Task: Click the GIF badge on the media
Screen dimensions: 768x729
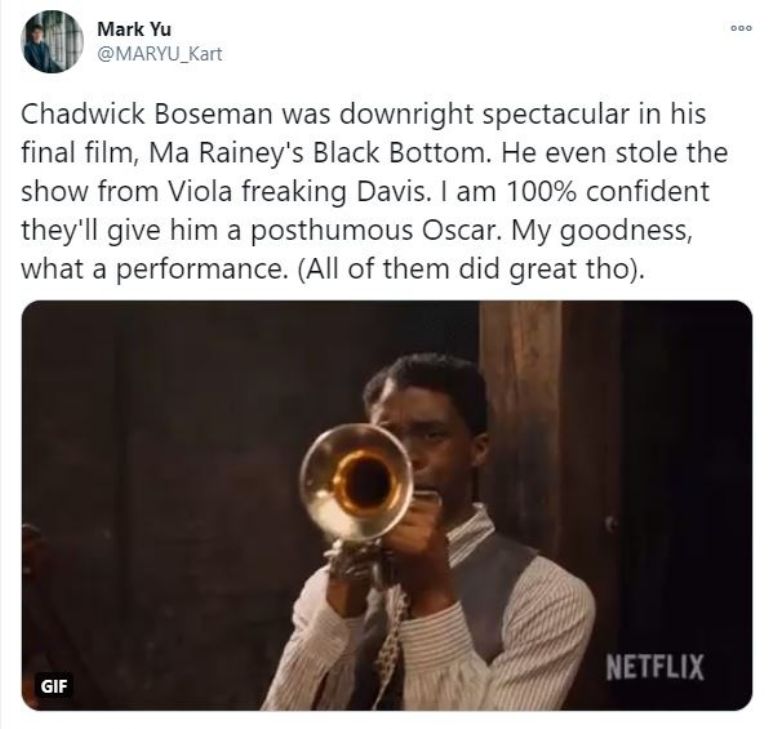Action: click(x=54, y=686)
